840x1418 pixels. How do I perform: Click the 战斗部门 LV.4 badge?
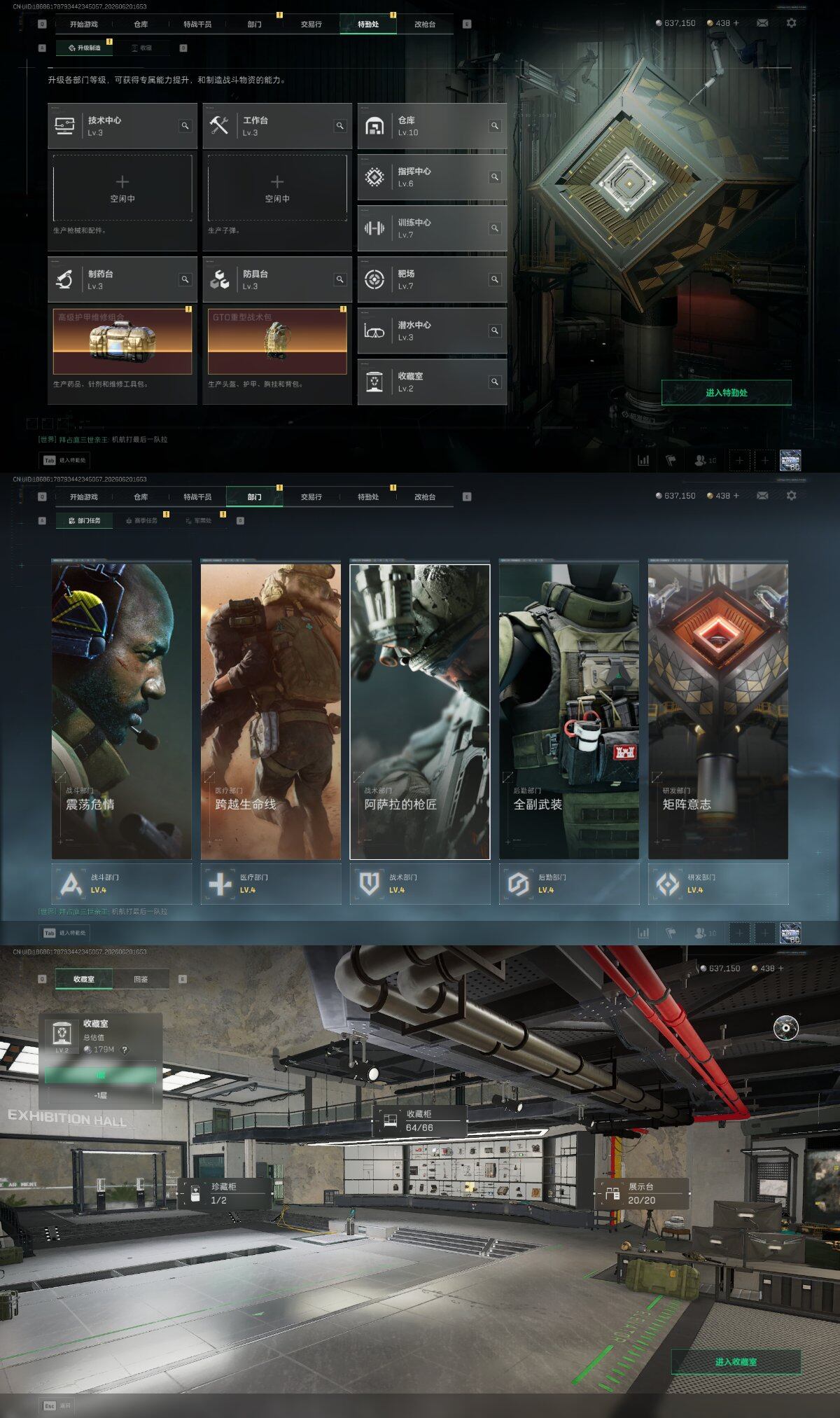coord(122,884)
